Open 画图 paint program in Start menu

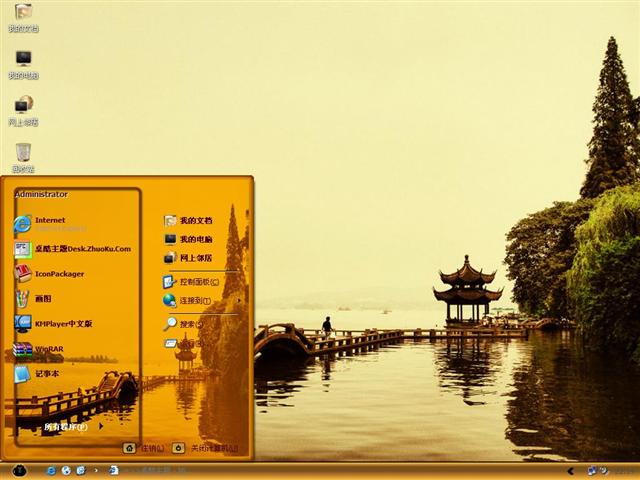tap(33, 299)
